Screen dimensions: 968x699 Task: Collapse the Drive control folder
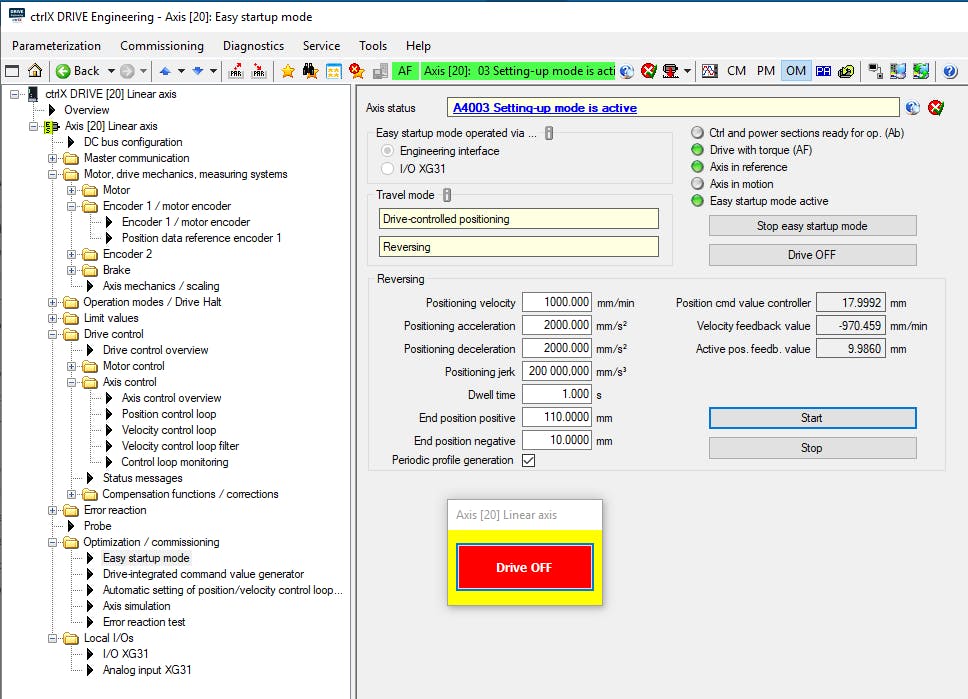click(x=52, y=334)
